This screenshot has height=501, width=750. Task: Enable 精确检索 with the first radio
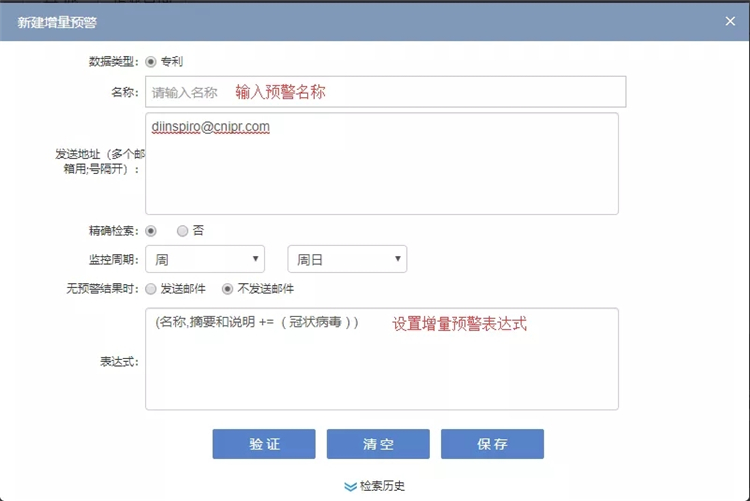coord(151,231)
